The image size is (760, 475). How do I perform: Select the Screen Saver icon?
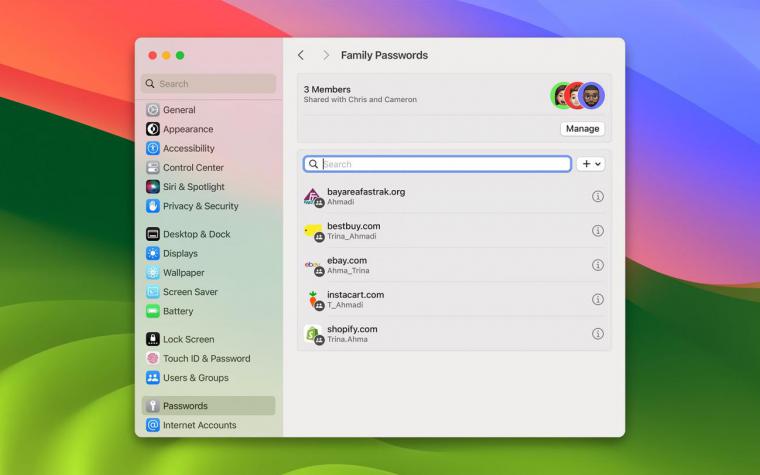(153, 292)
